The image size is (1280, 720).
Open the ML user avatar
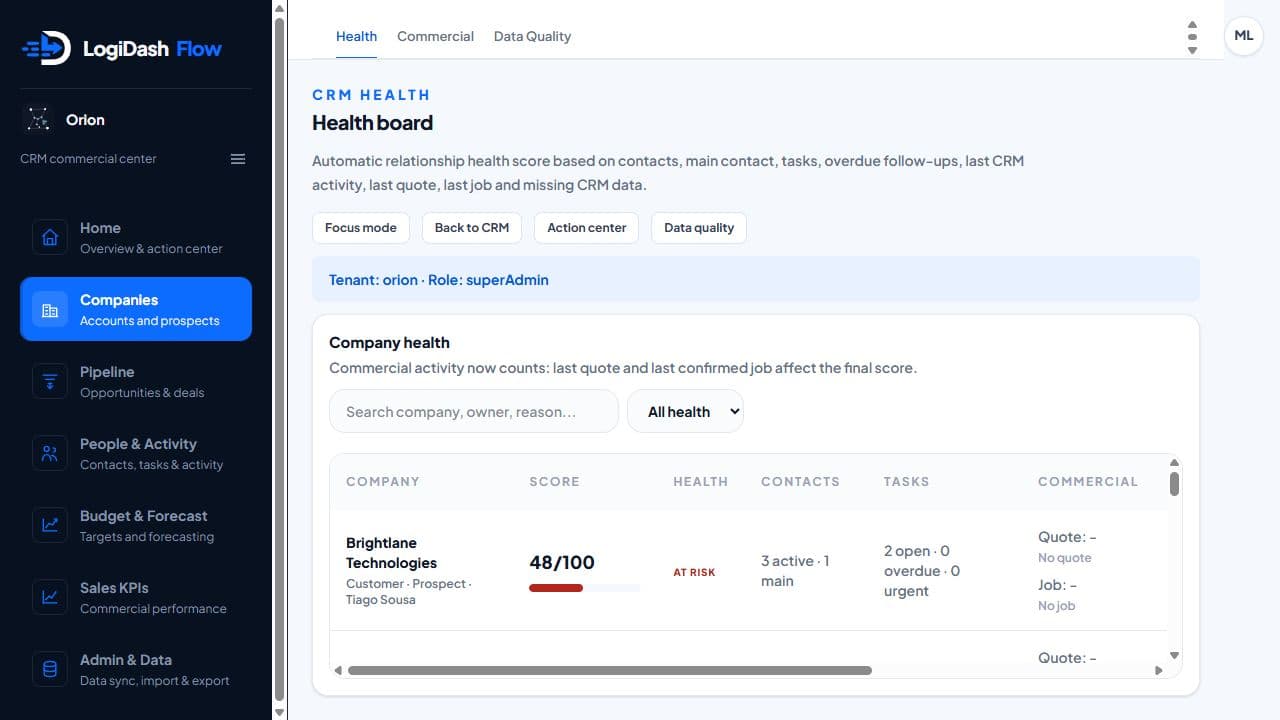pyautogui.click(x=1243, y=36)
